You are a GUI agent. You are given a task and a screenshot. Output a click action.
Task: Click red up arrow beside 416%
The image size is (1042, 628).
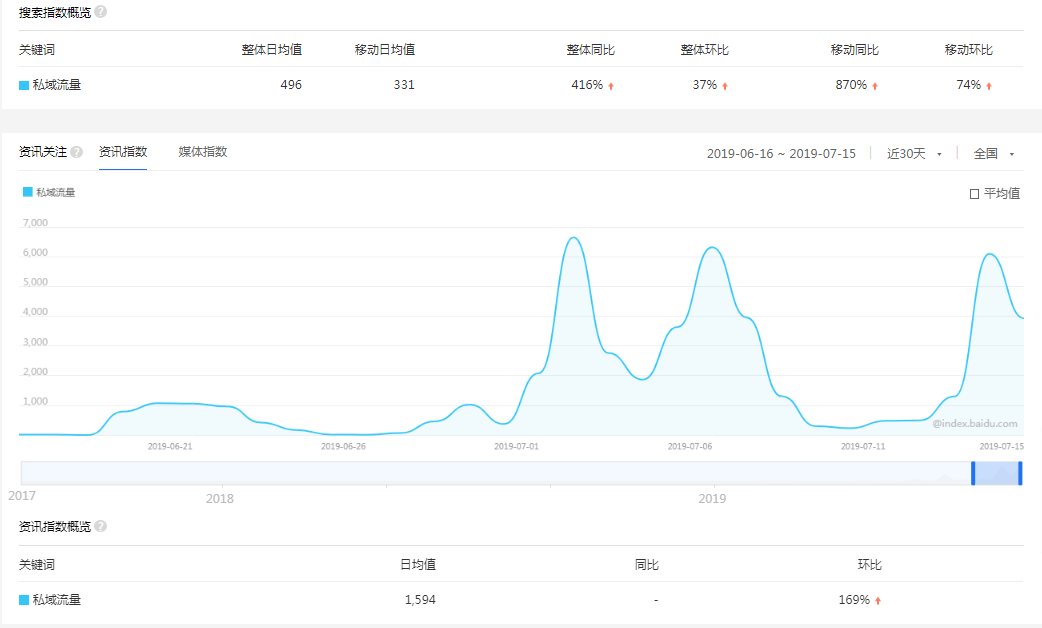coord(611,86)
